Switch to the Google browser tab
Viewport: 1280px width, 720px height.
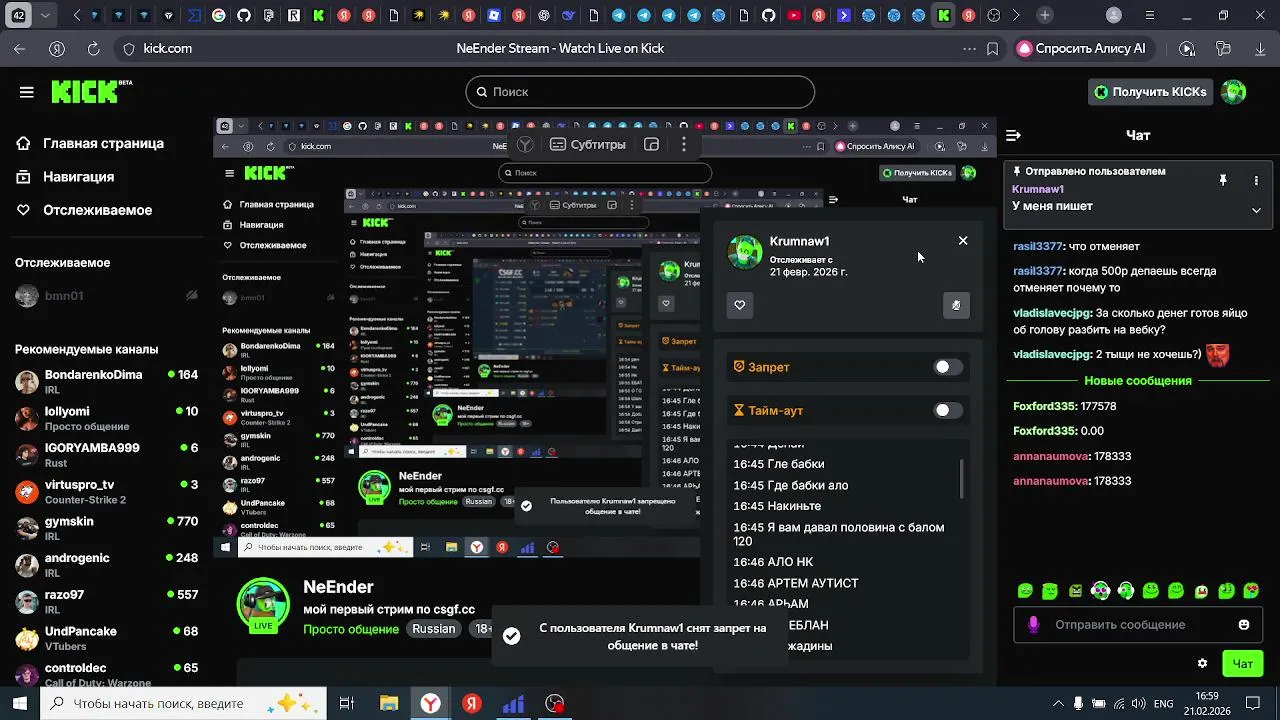pos(219,15)
